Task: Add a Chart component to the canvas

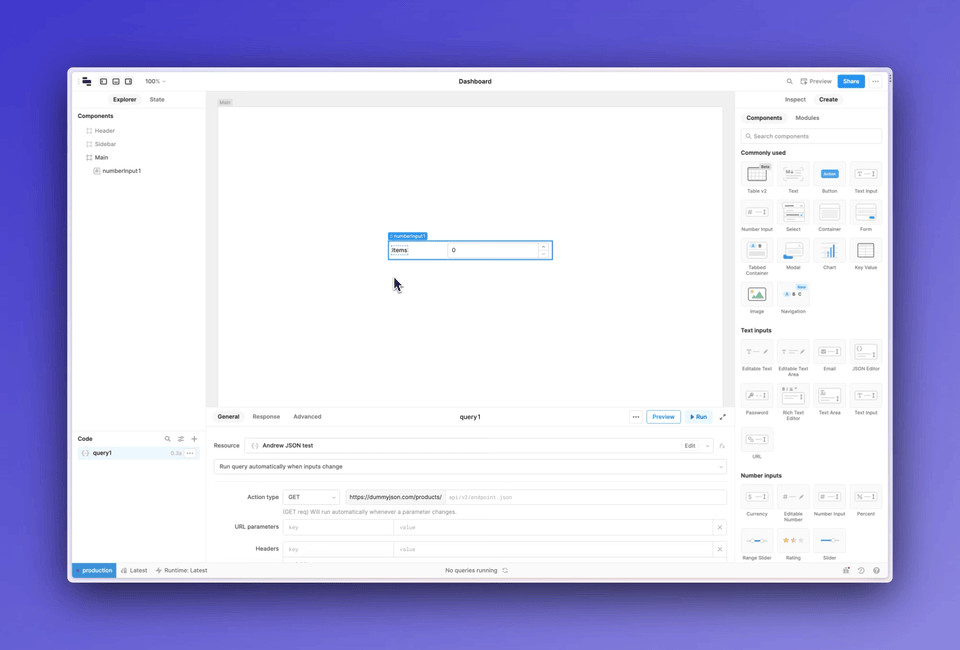Action: (x=829, y=251)
